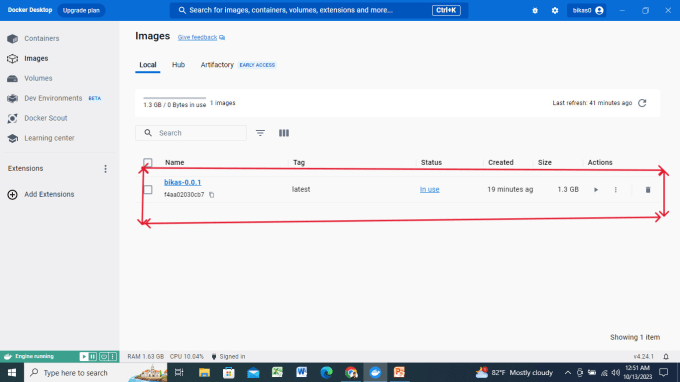Open the bikas-0.0.1 image link

pyautogui.click(x=182, y=183)
